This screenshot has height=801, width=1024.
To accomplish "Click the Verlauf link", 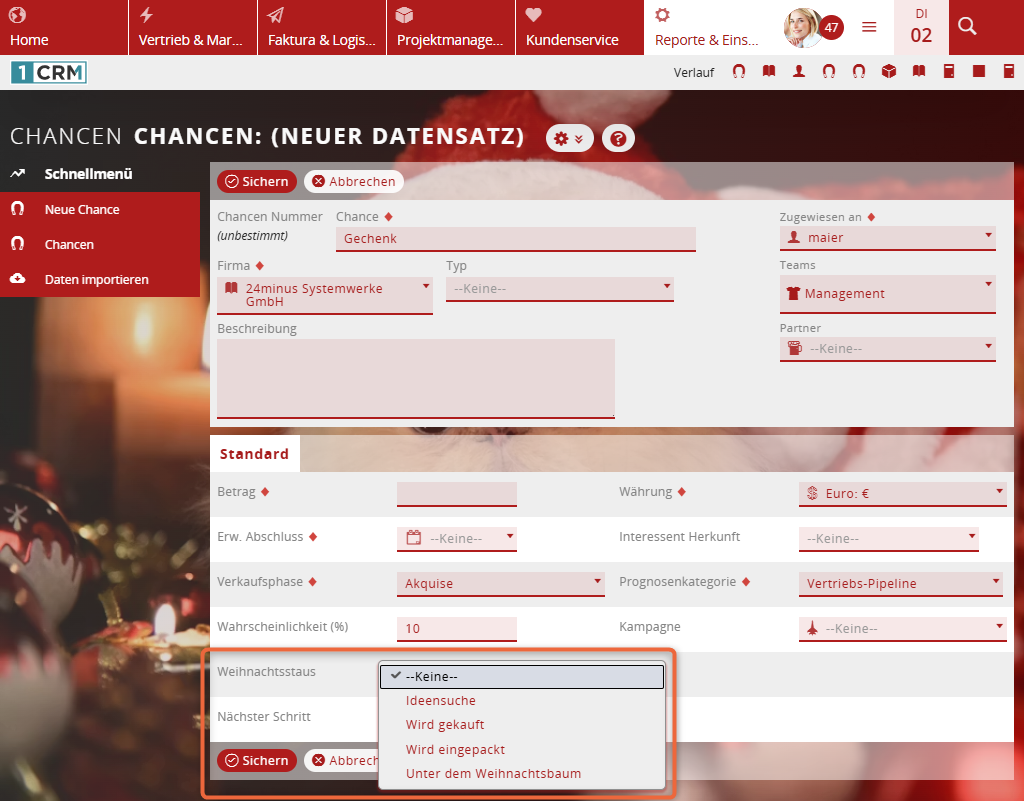I will [693, 71].
